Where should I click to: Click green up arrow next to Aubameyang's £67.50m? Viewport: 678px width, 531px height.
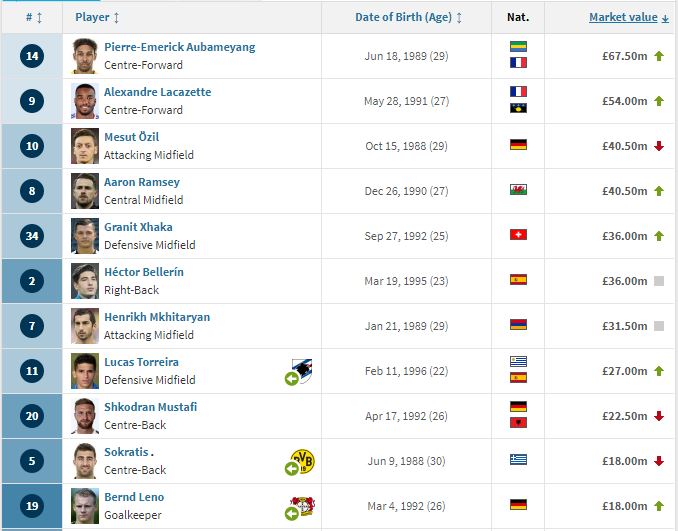click(659, 56)
